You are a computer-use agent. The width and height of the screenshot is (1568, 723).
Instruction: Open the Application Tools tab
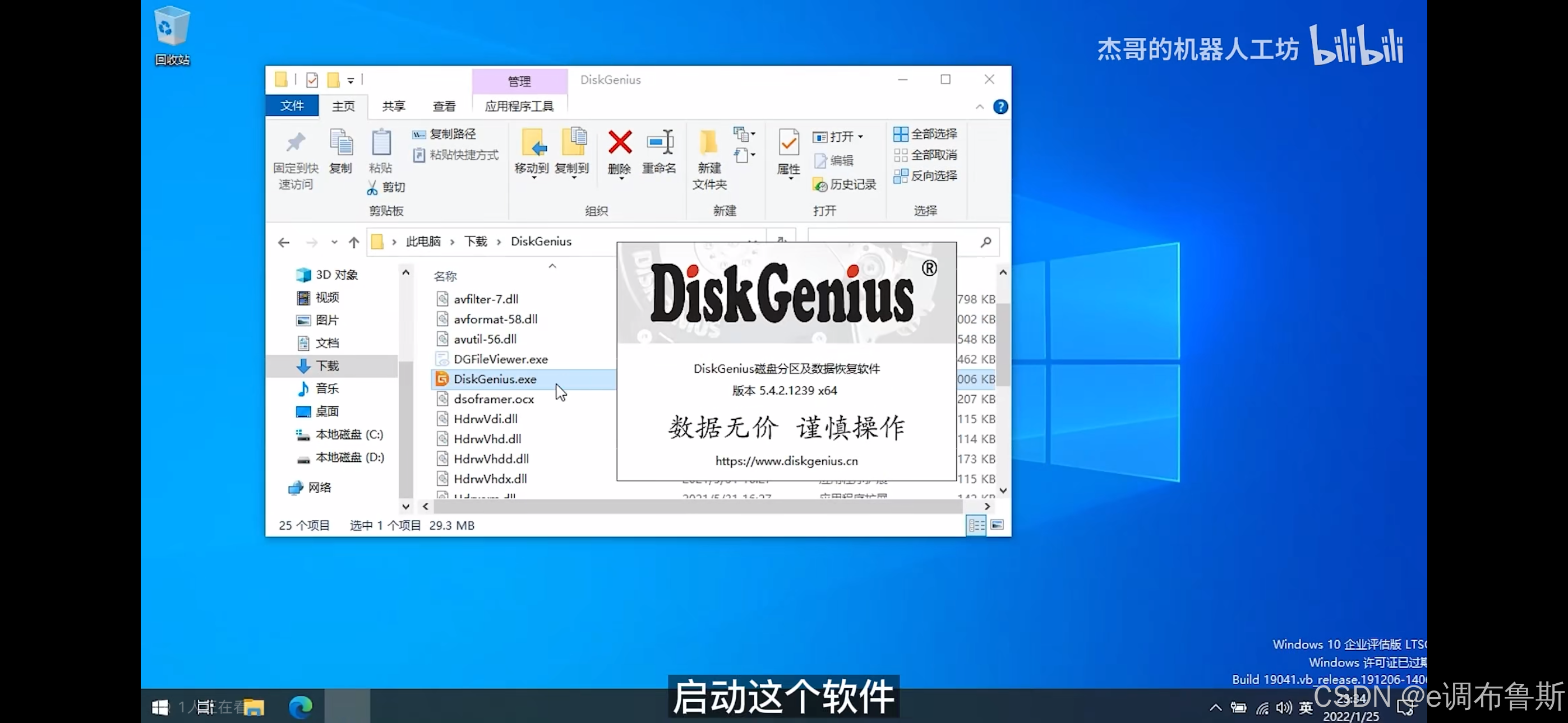[x=519, y=106]
